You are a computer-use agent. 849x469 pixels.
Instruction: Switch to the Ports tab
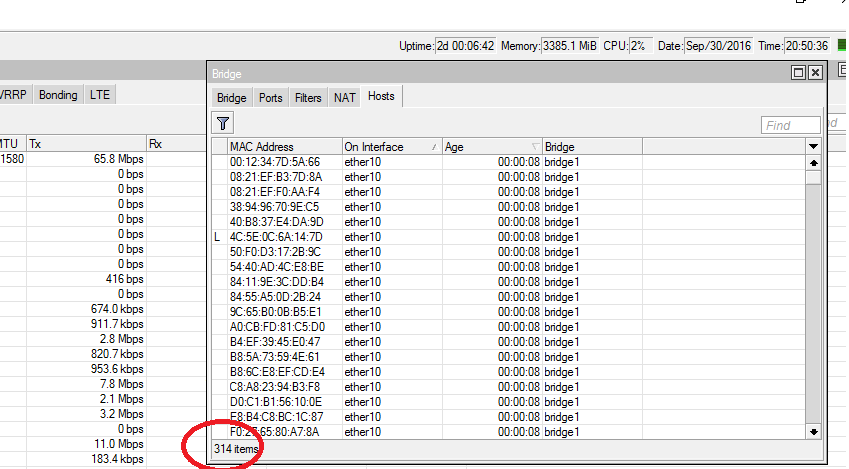pyautogui.click(x=270, y=98)
